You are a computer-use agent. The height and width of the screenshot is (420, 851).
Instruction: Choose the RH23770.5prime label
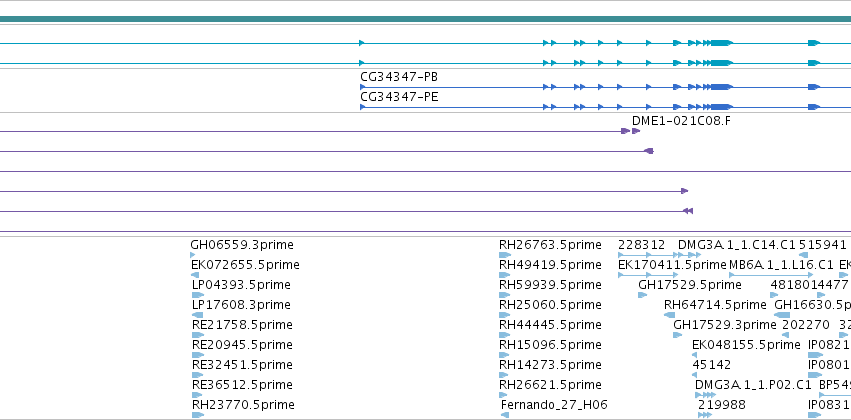tap(243, 405)
